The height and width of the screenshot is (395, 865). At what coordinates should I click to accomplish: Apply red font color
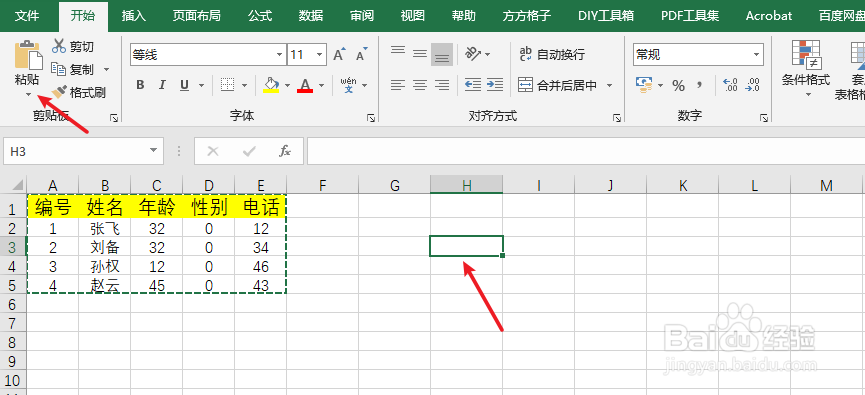coord(305,85)
